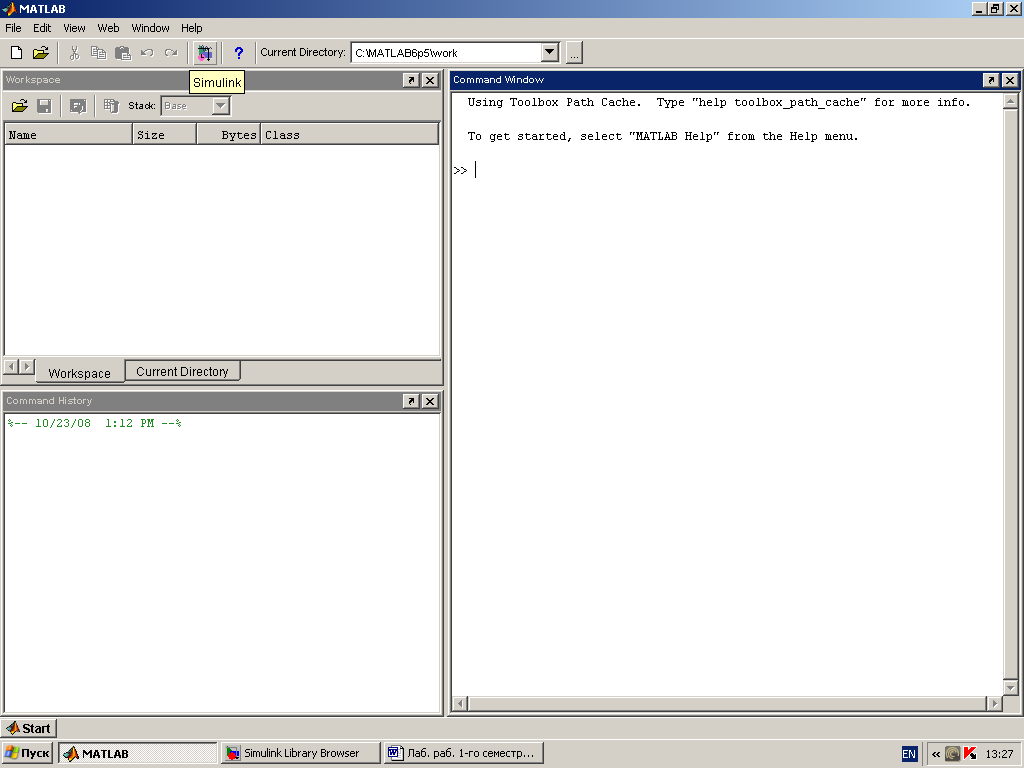
Task: Click the MATLAB Start button
Action: [29, 728]
